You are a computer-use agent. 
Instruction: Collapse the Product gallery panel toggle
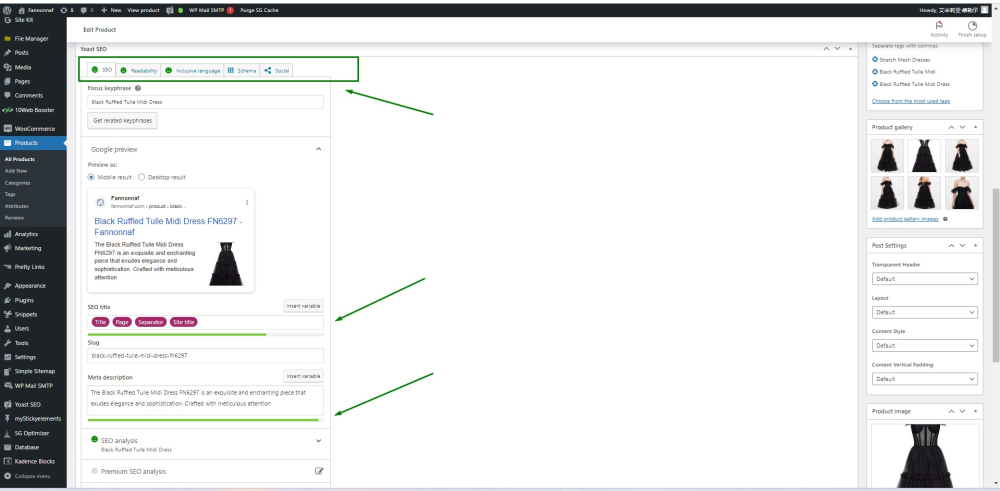point(975,127)
